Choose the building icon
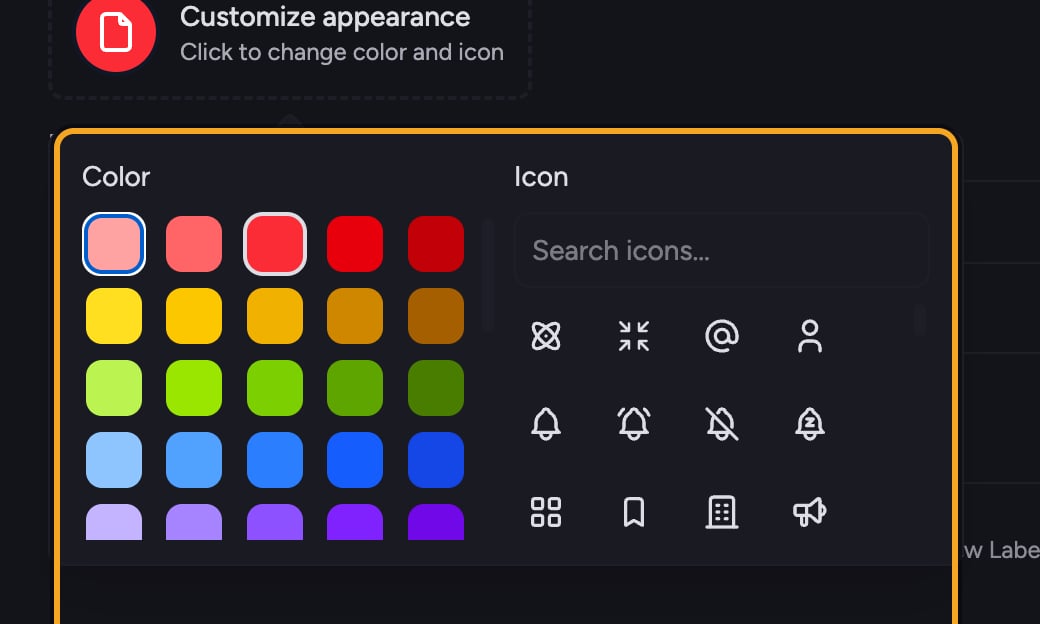 [x=722, y=512]
